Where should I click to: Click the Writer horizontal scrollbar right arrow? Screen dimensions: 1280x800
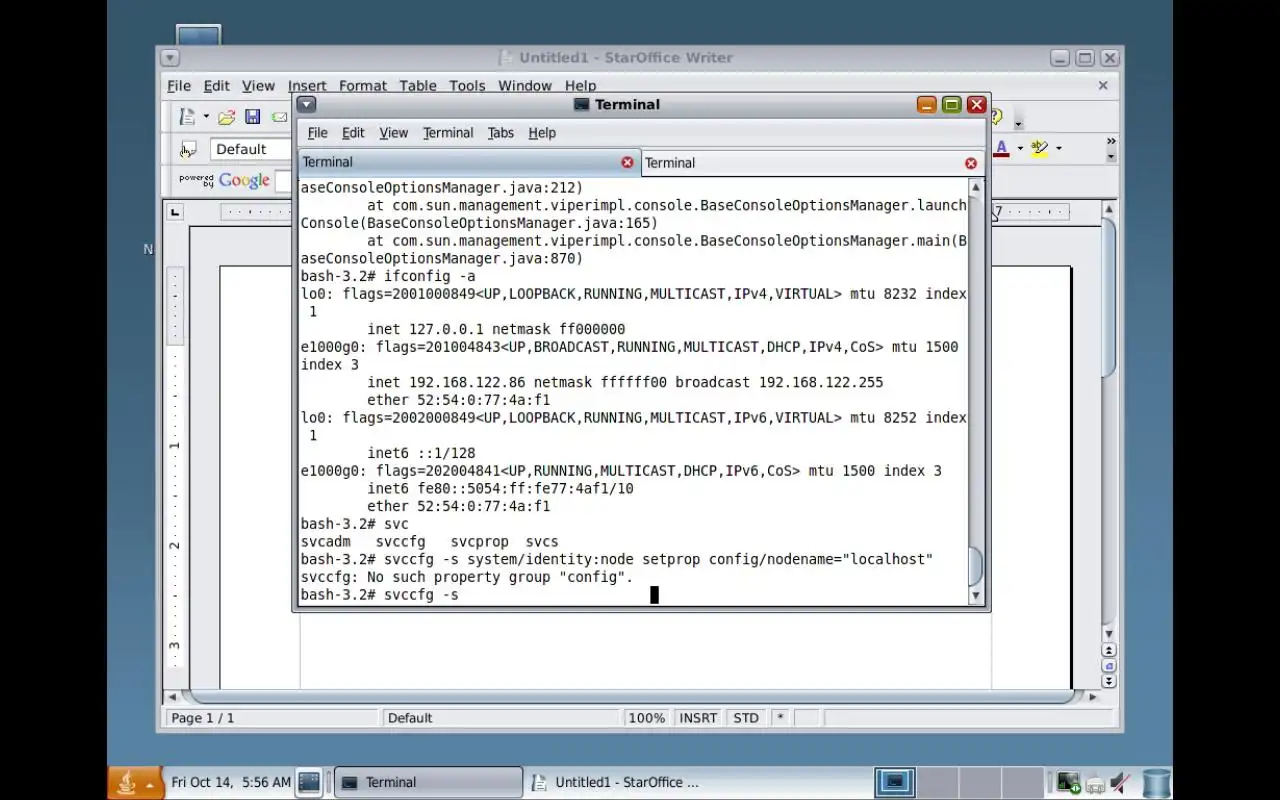point(1092,697)
